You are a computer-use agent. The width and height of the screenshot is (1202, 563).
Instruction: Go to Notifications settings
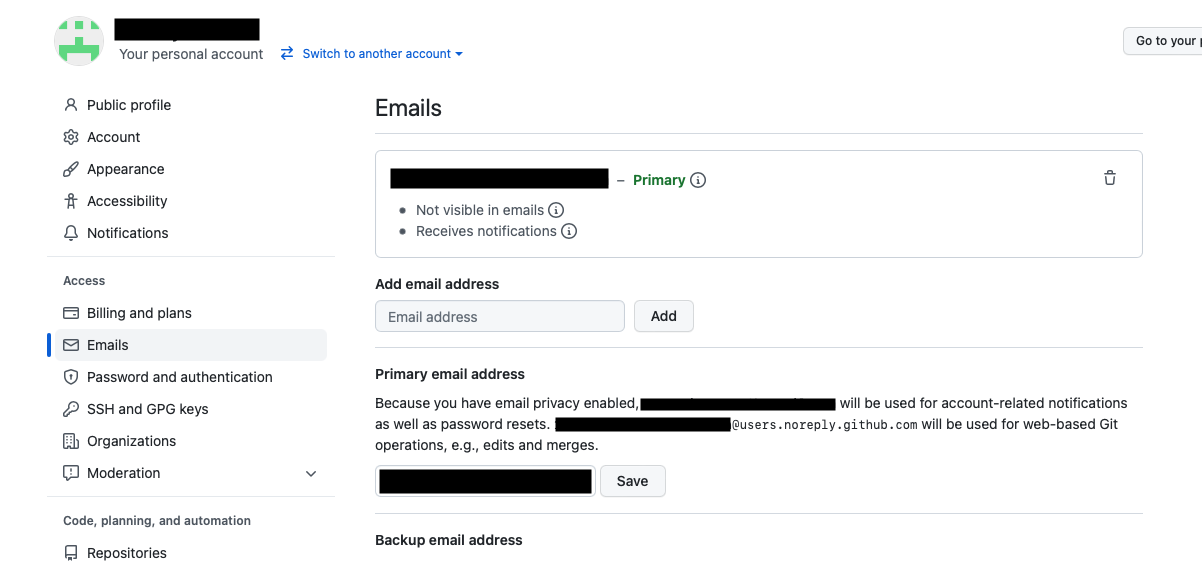coord(127,233)
